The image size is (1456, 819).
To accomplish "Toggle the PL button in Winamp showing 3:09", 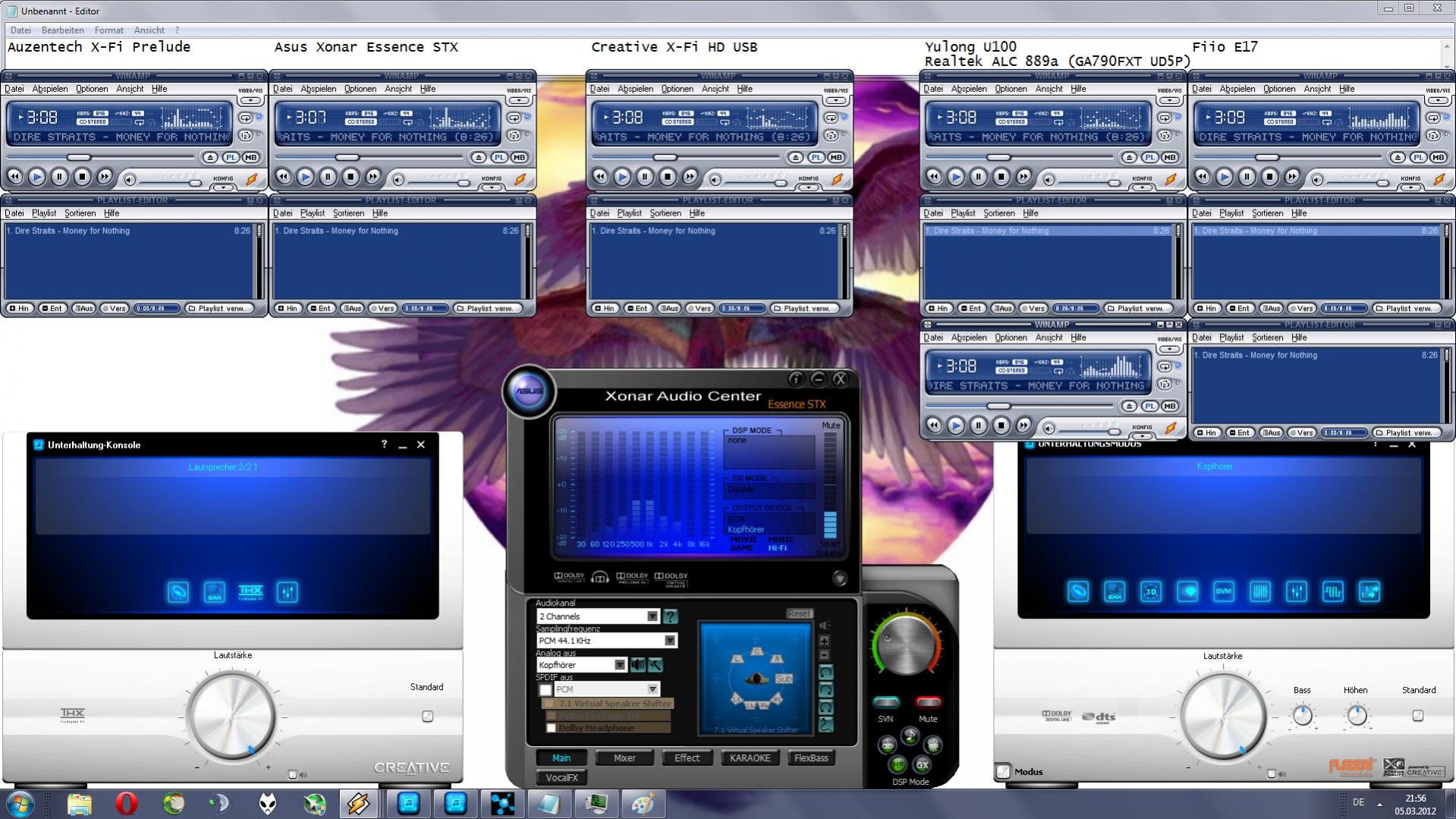I will 1419,158.
